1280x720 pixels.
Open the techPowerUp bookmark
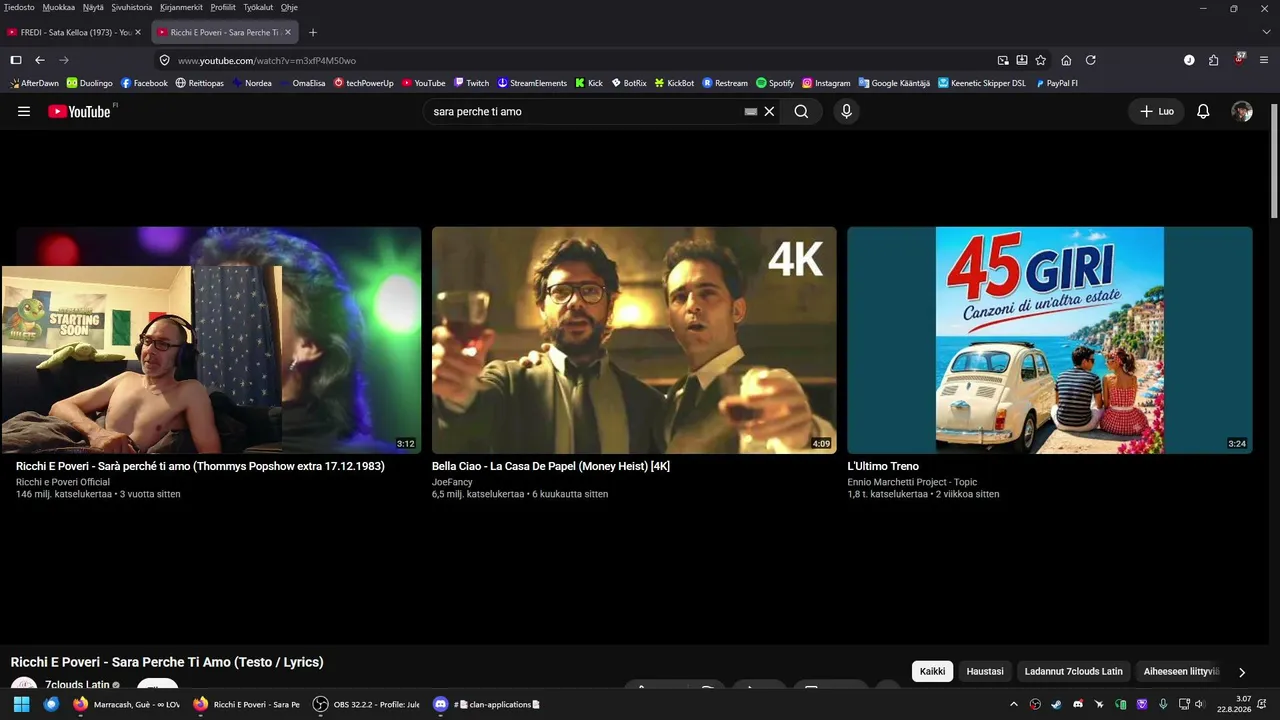(364, 83)
